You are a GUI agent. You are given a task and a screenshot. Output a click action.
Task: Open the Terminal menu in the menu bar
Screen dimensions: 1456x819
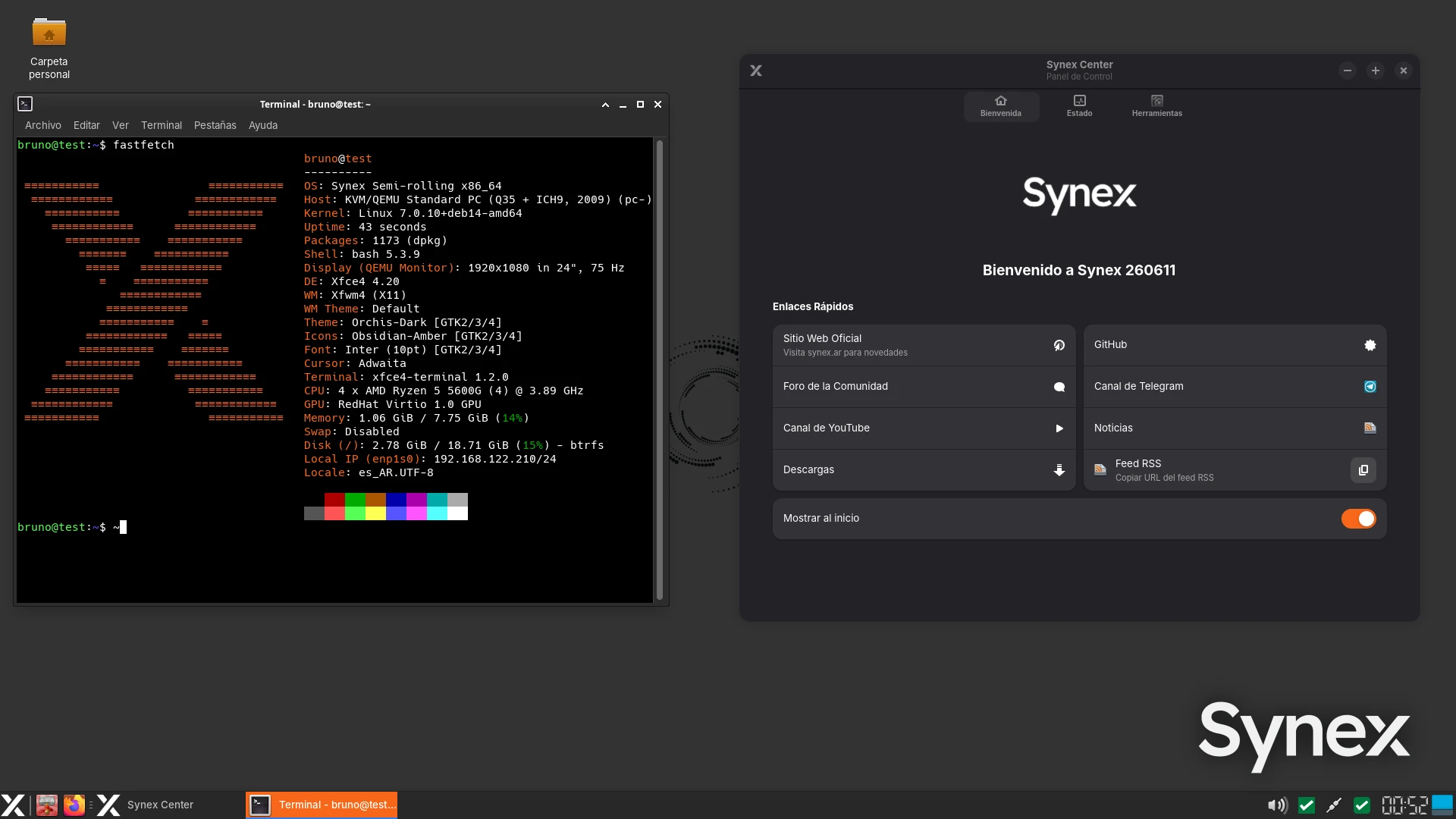[x=162, y=125]
